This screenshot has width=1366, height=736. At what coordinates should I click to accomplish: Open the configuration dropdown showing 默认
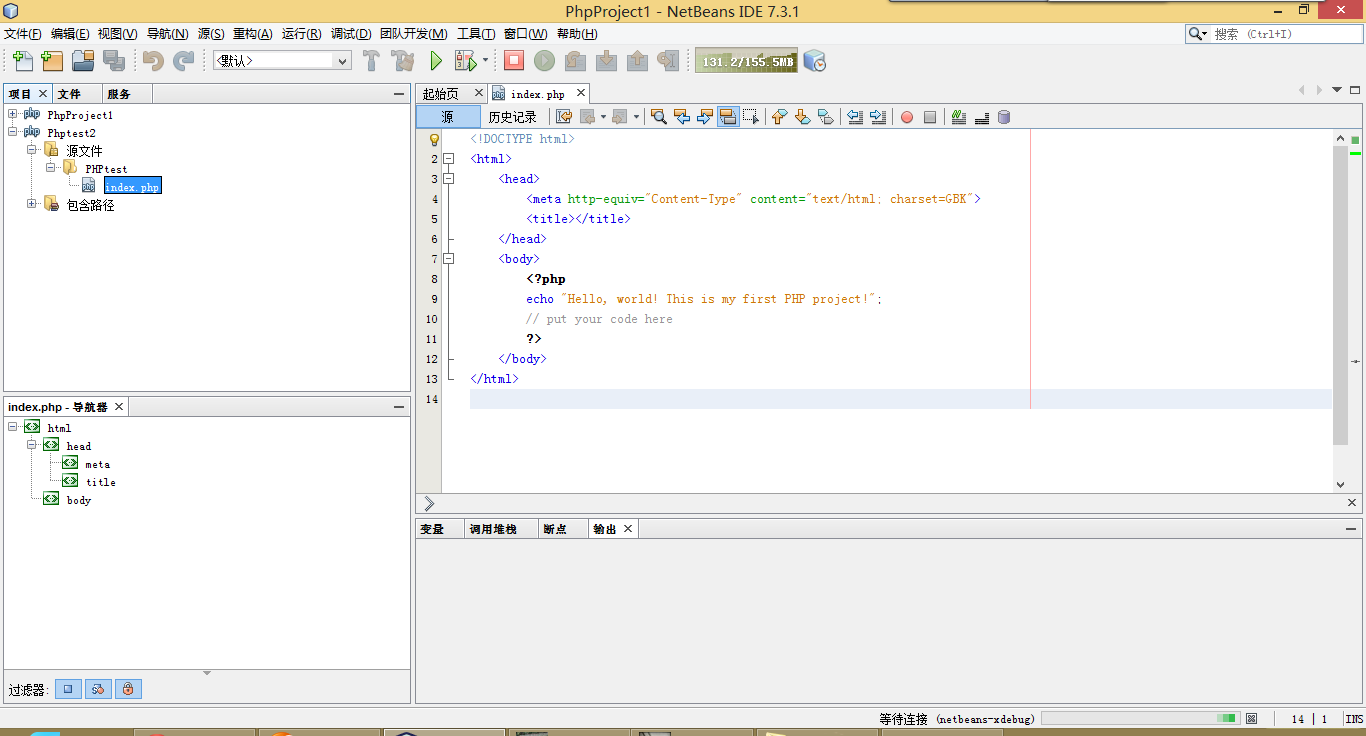pos(282,61)
